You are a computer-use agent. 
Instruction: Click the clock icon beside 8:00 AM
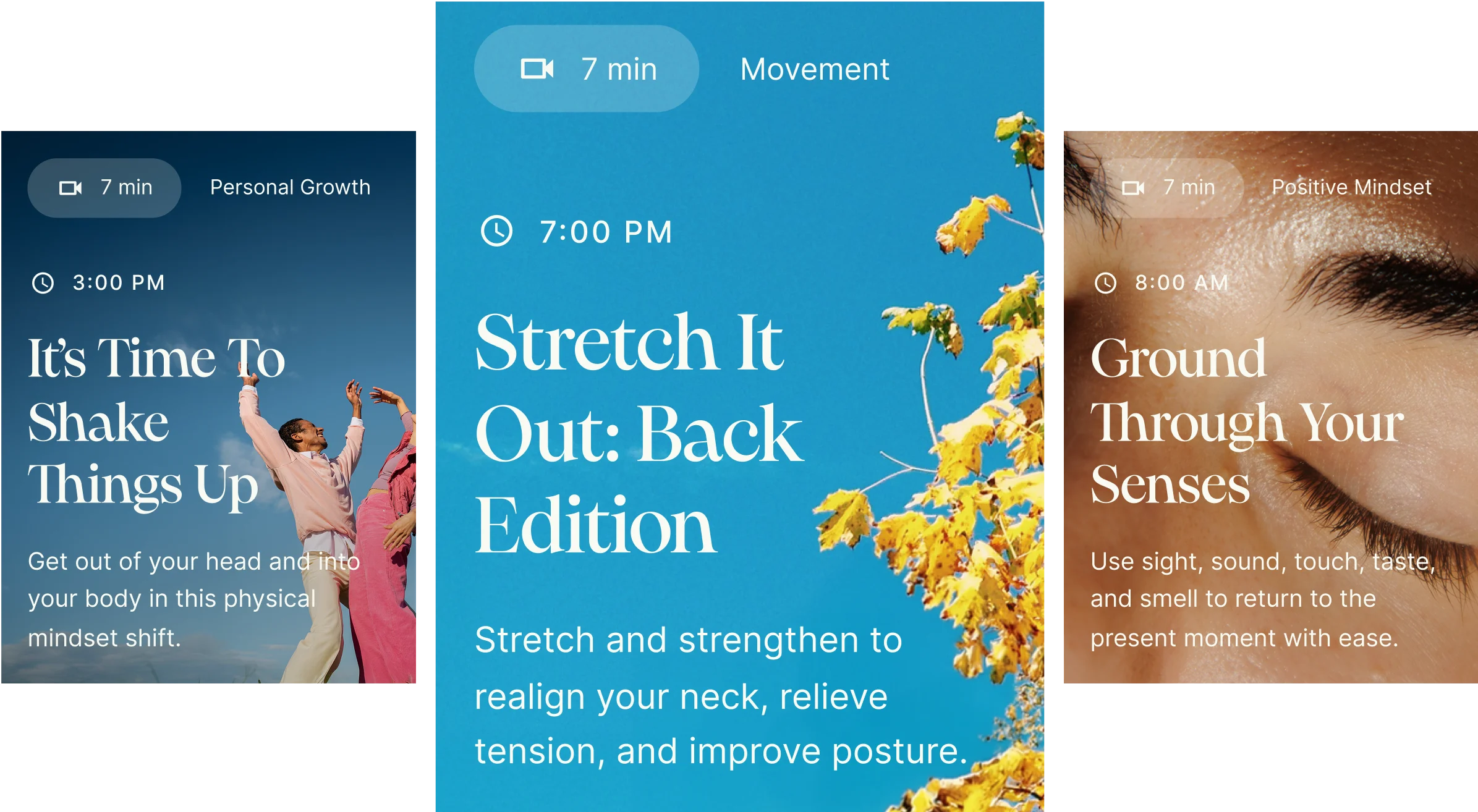point(1105,283)
